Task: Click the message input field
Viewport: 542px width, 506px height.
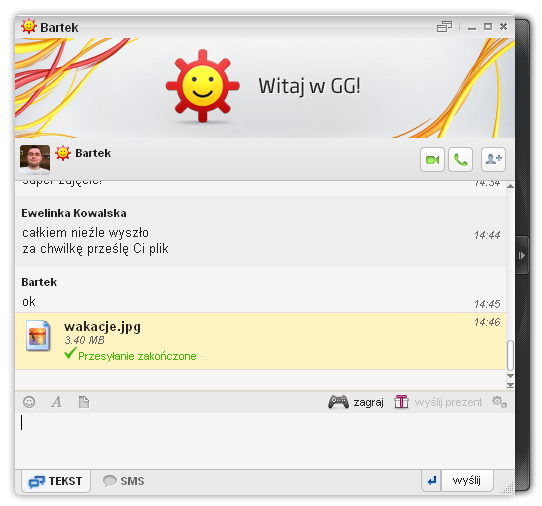Action: (x=265, y=441)
